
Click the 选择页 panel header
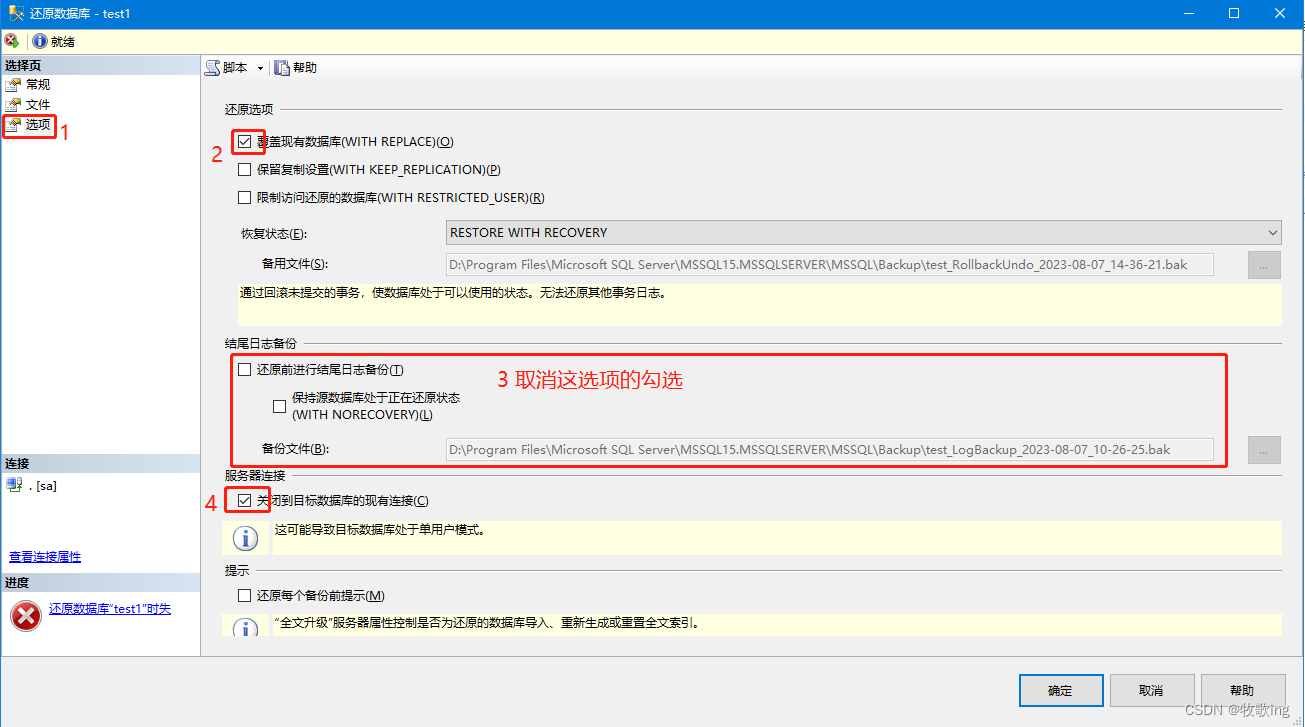point(100,65)
